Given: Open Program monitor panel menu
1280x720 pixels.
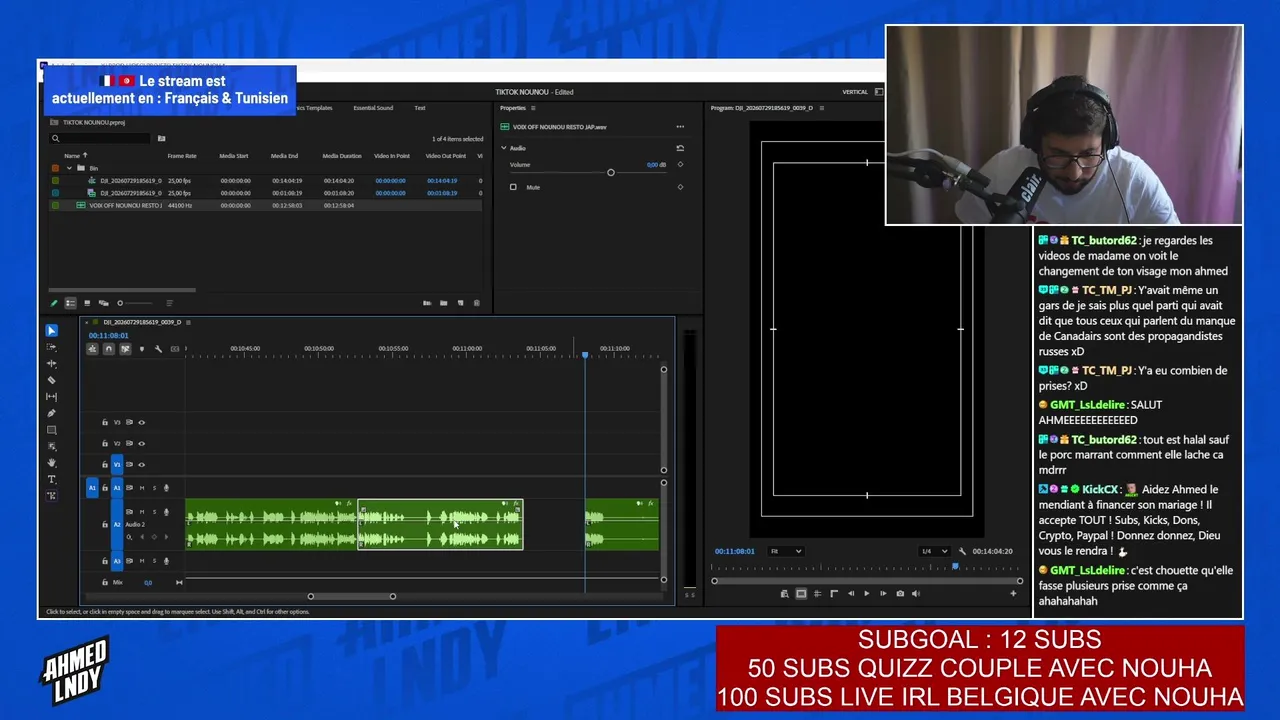Looking at the screenshot, I should point(821,108).
